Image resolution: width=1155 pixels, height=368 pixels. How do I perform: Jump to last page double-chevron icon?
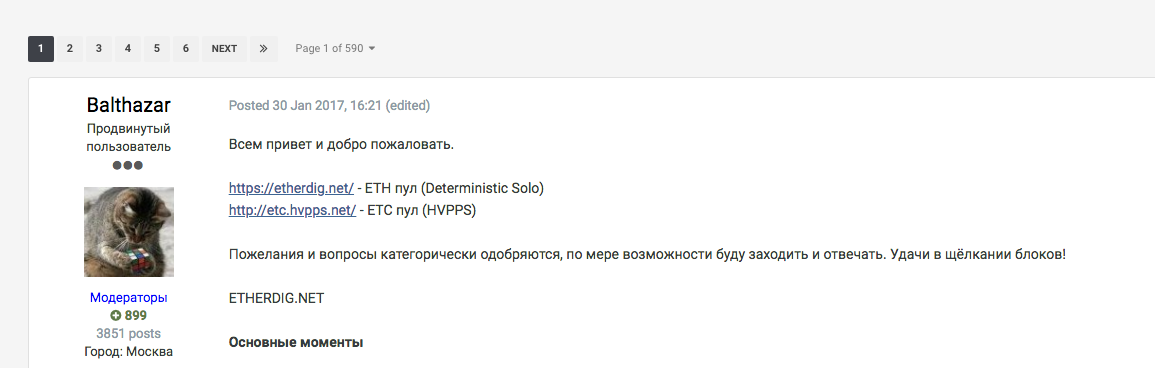pyautogui.click(x=264, y=49)
